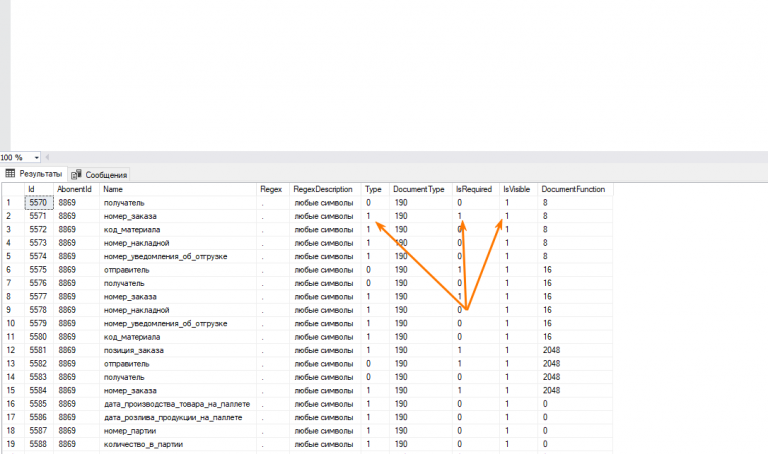
Task: Click DocumentFunction 2048 in row Id 5581
Action: click(x=575, y=350)
